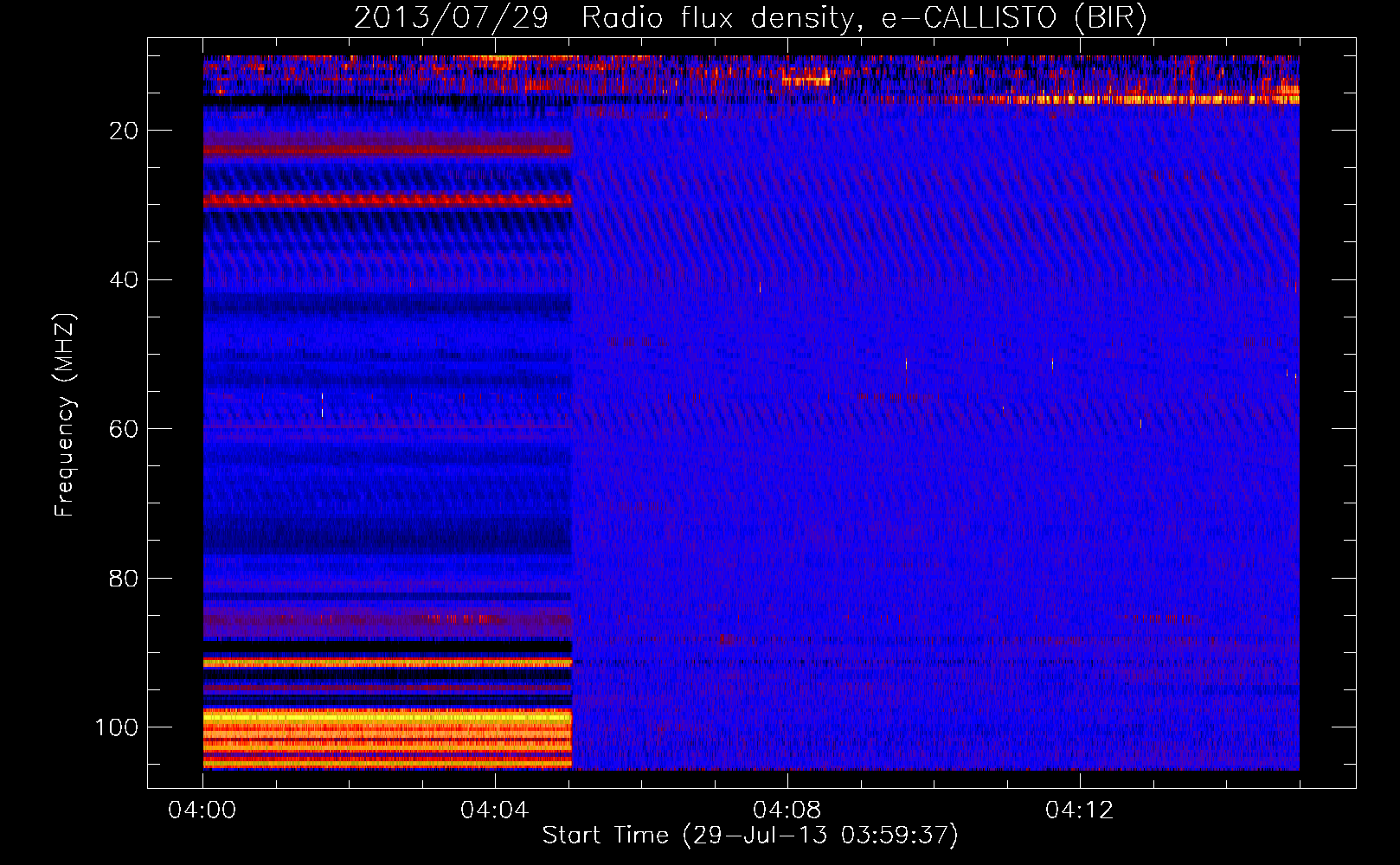
Task: Click the date "2013/07/29" in the title
Action: (x=451, y=18)
